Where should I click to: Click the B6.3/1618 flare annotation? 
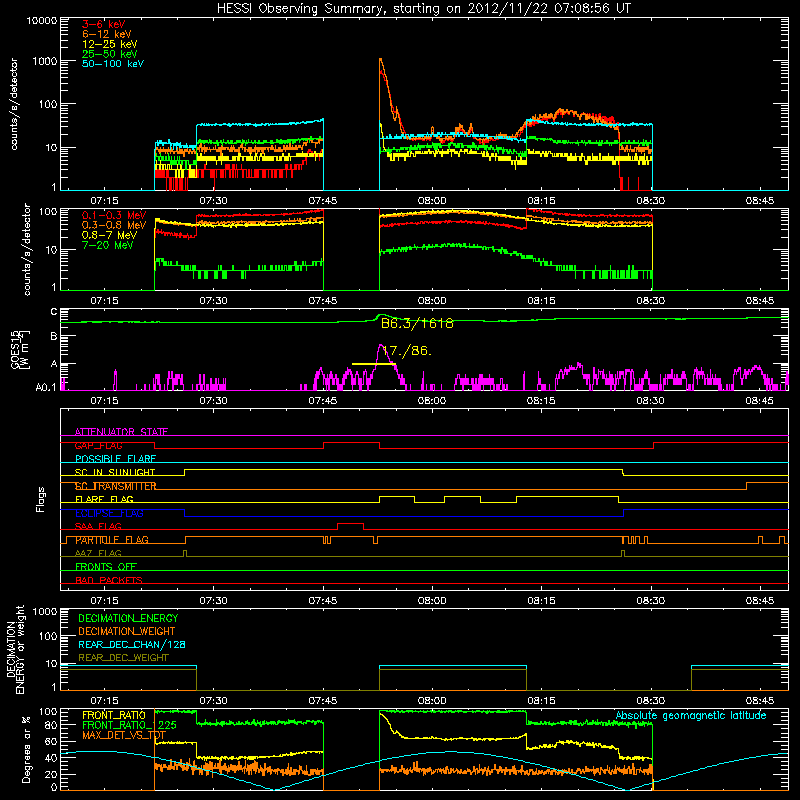[x=417, y=323]
